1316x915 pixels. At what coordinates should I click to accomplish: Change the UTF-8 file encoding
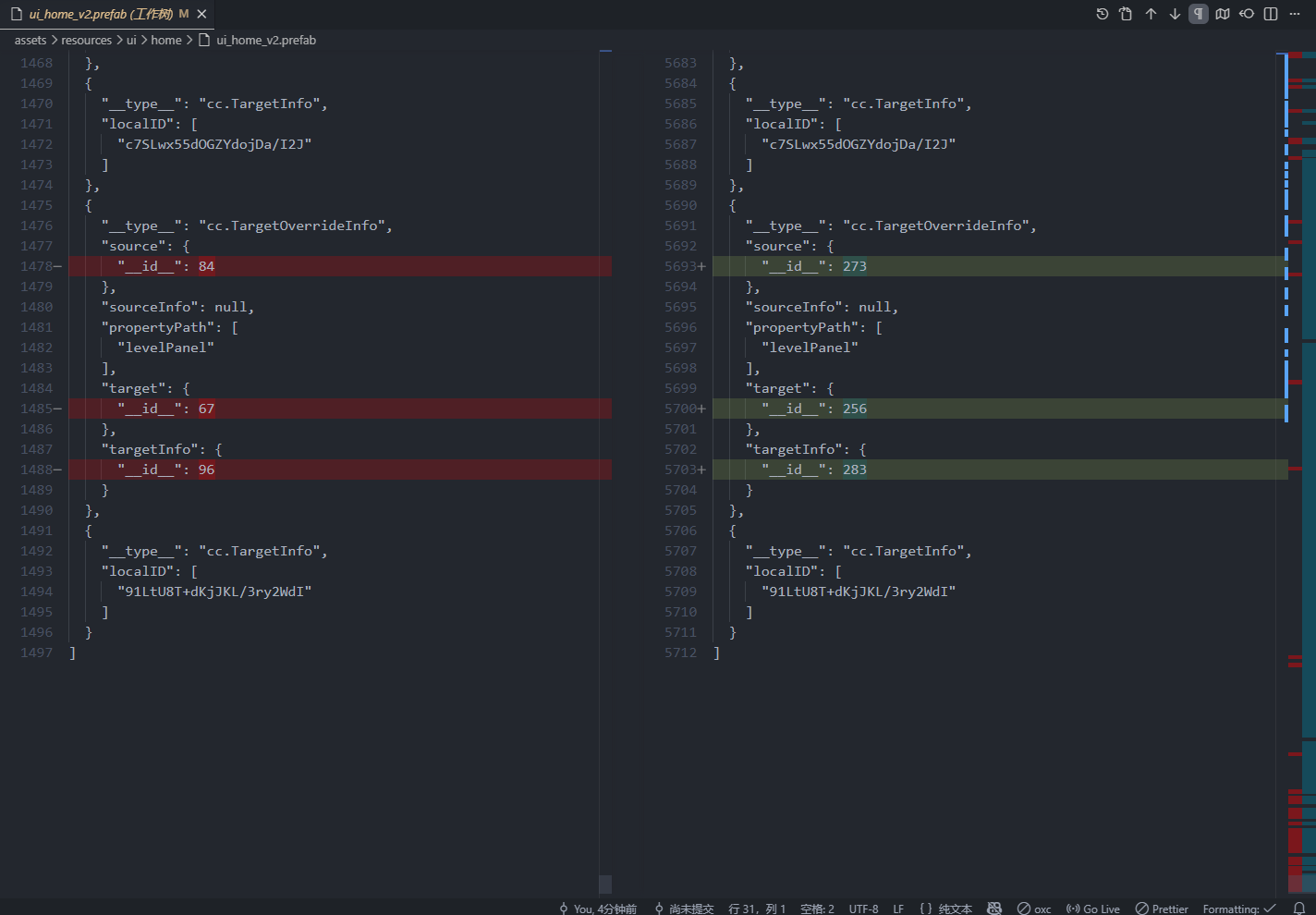pos(863,909)
